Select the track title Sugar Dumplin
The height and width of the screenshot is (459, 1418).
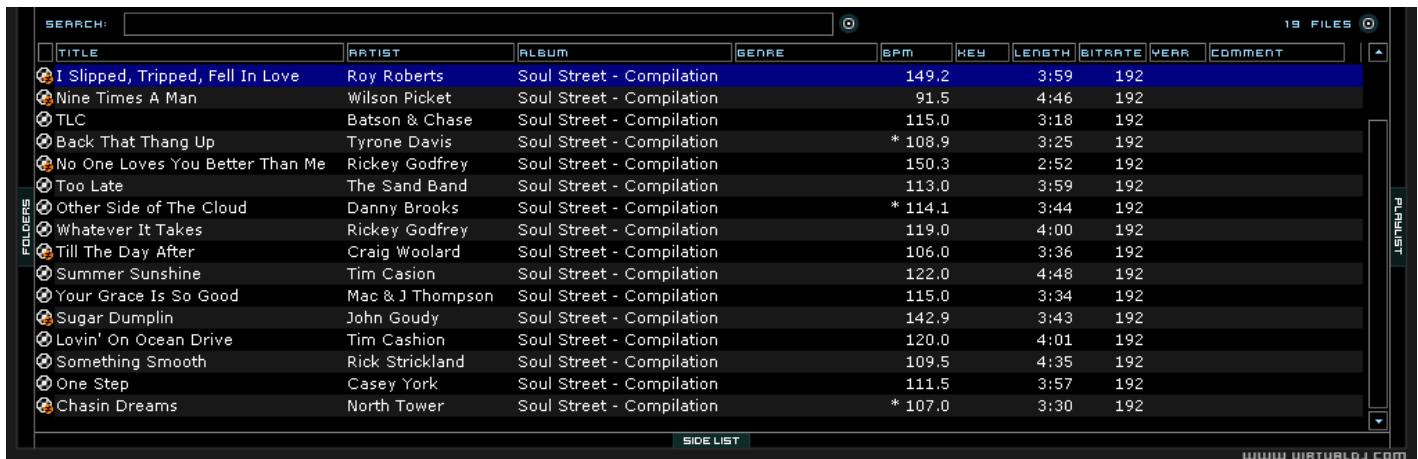point(115,318)
